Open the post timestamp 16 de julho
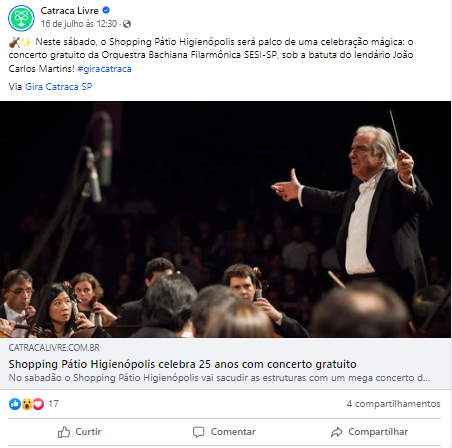 click(x=79, y=24)
